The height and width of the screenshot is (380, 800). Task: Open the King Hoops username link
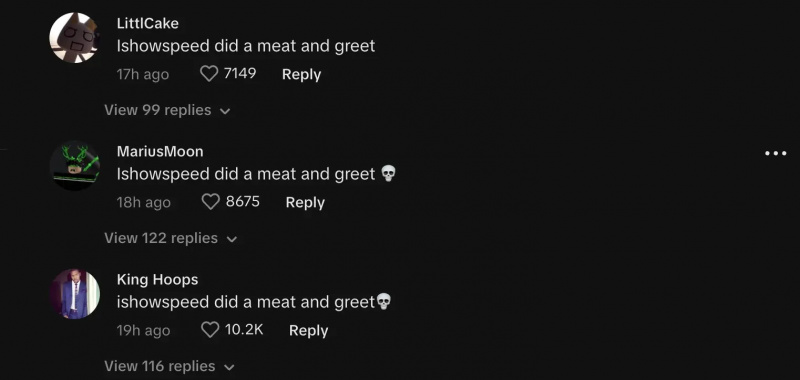point(158,280)
